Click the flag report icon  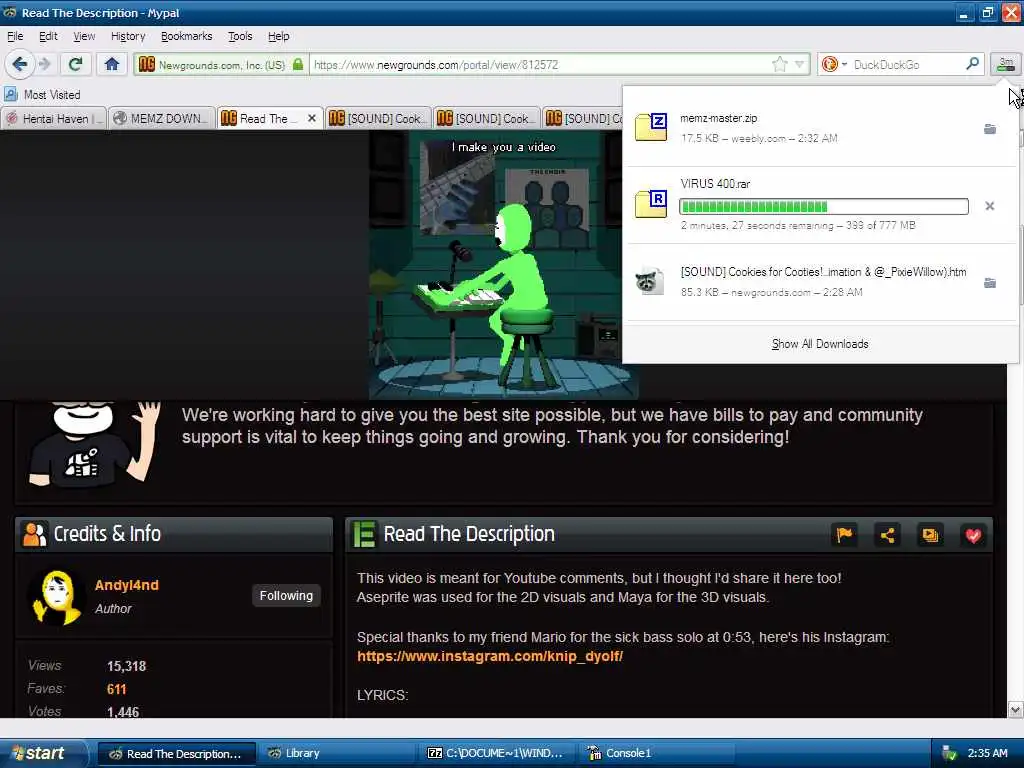pyautogui.click(x=844, y=535)
